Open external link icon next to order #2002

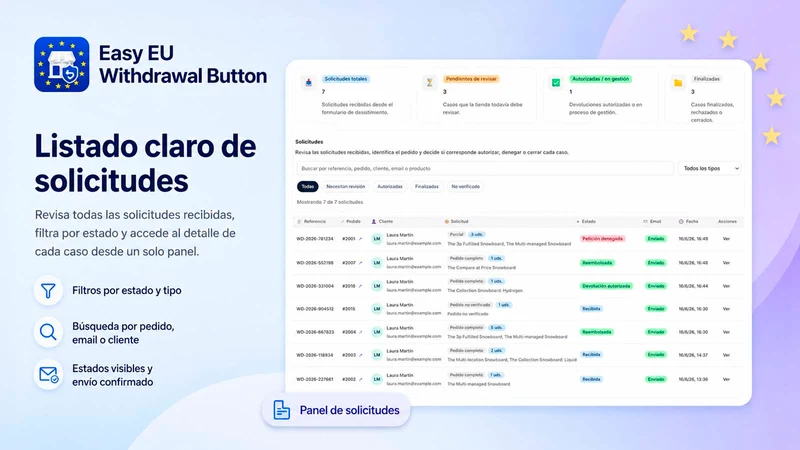[x=361, y=379]
